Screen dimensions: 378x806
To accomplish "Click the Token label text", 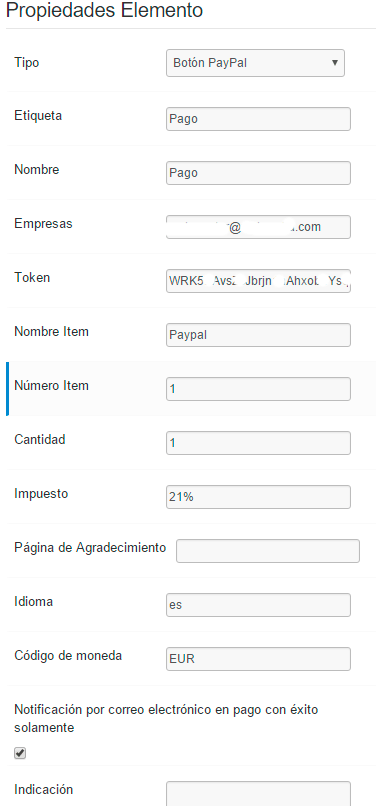I will pyautogui.click(x=32, y=278).
